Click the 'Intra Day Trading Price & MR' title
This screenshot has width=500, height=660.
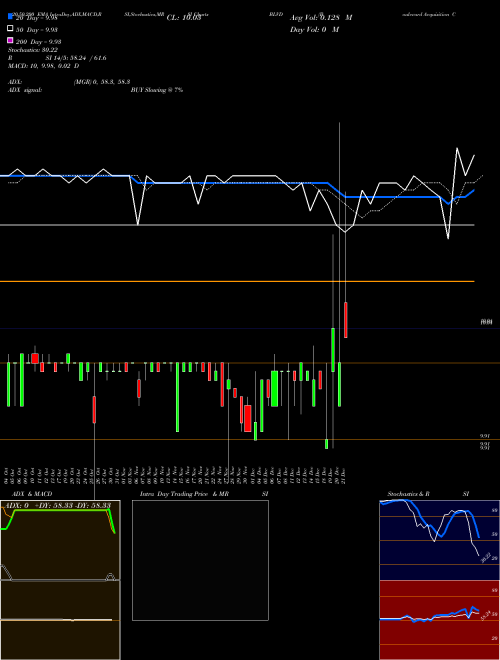pos(184,494)
